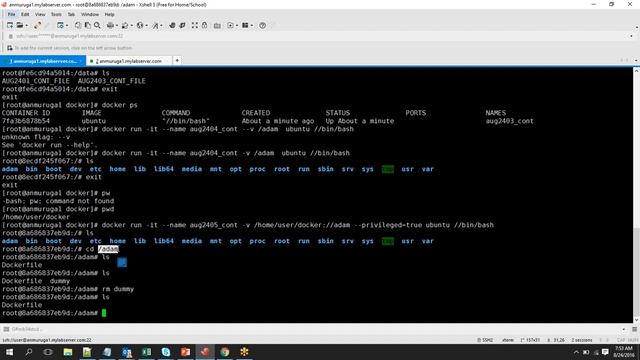Expand the Print dropdown arrow

(x=117, y=25)
